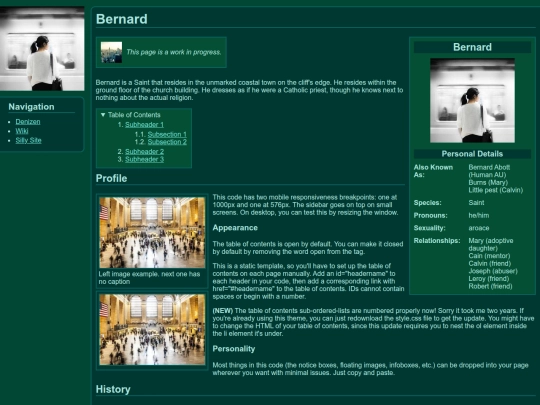Click the 'Relationships:' label

click(437, 240)
